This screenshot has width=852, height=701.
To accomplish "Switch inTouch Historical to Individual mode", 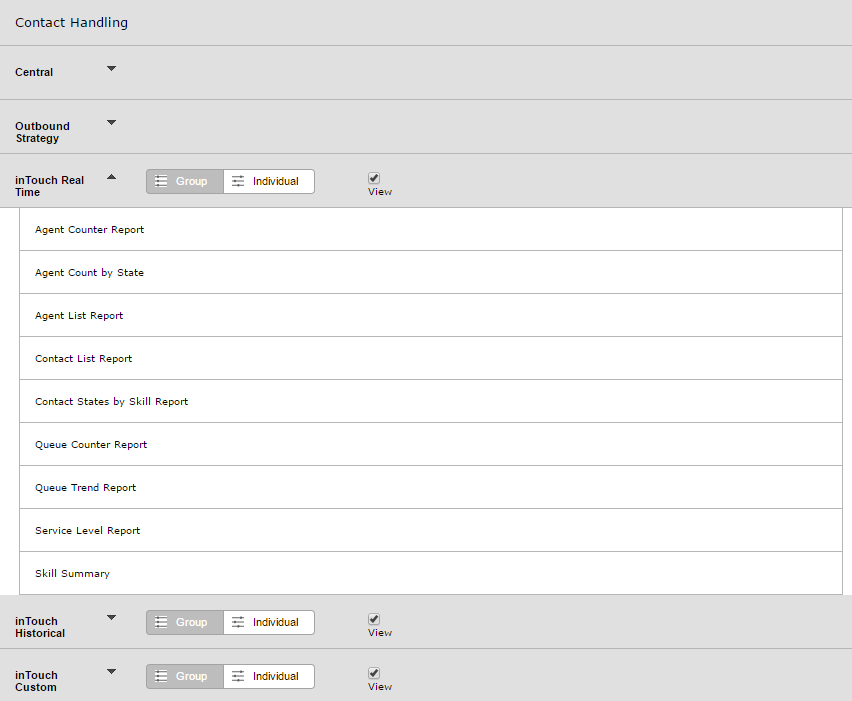I will coord(268,622).
